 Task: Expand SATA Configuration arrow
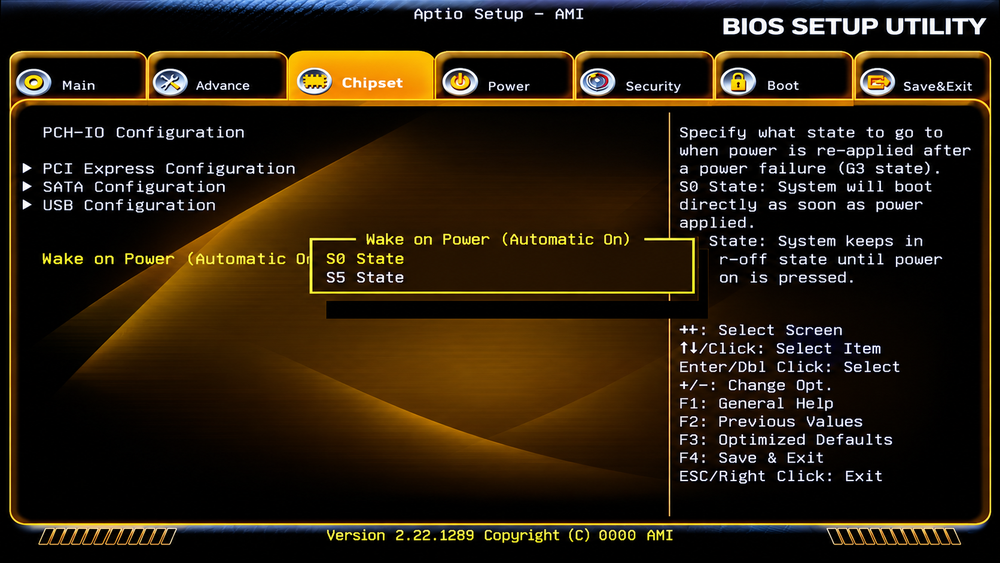27,187
